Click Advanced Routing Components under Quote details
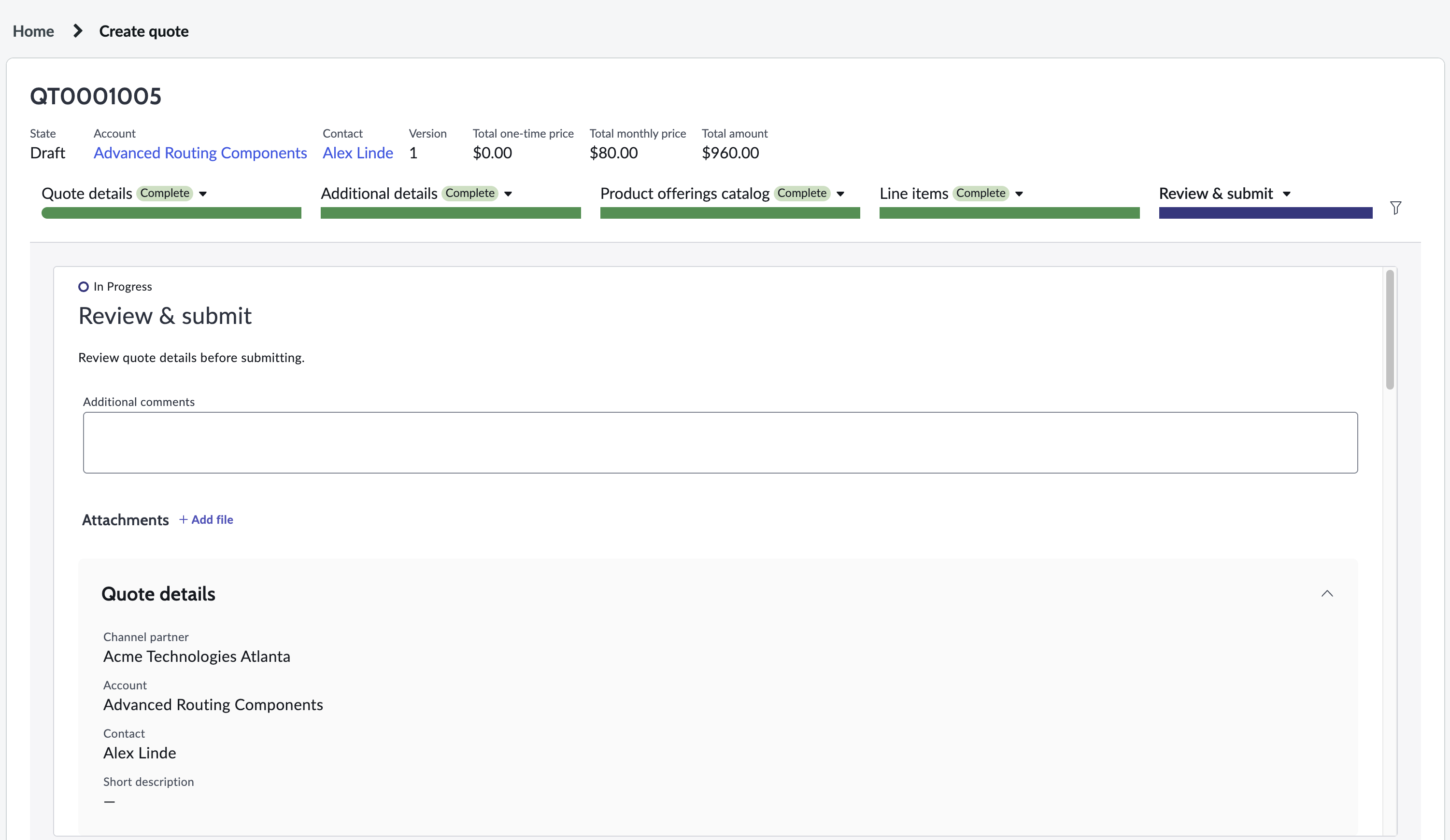The height and width of the screenshot is (840, 1450). click(x=213, y=704)
